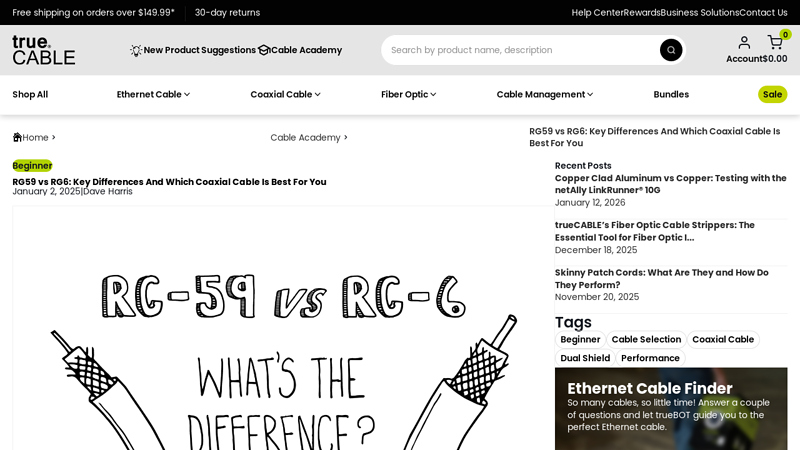Screen dimensions: 800x450
Task: Open the Fiber Optic menu
Action: [x=409, y=94]
